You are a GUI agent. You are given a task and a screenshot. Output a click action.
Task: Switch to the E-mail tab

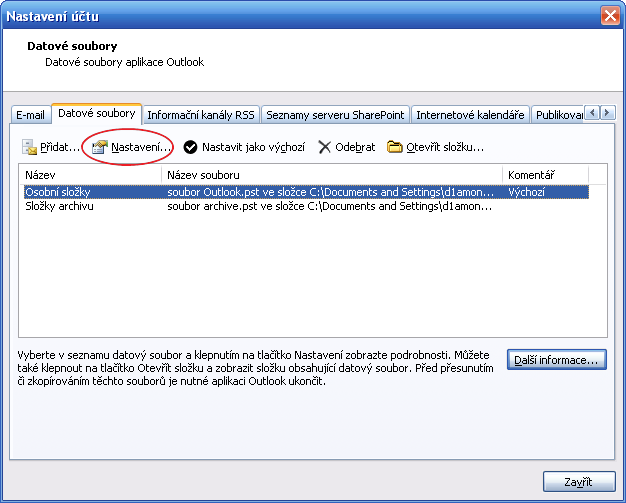point(30,115)
